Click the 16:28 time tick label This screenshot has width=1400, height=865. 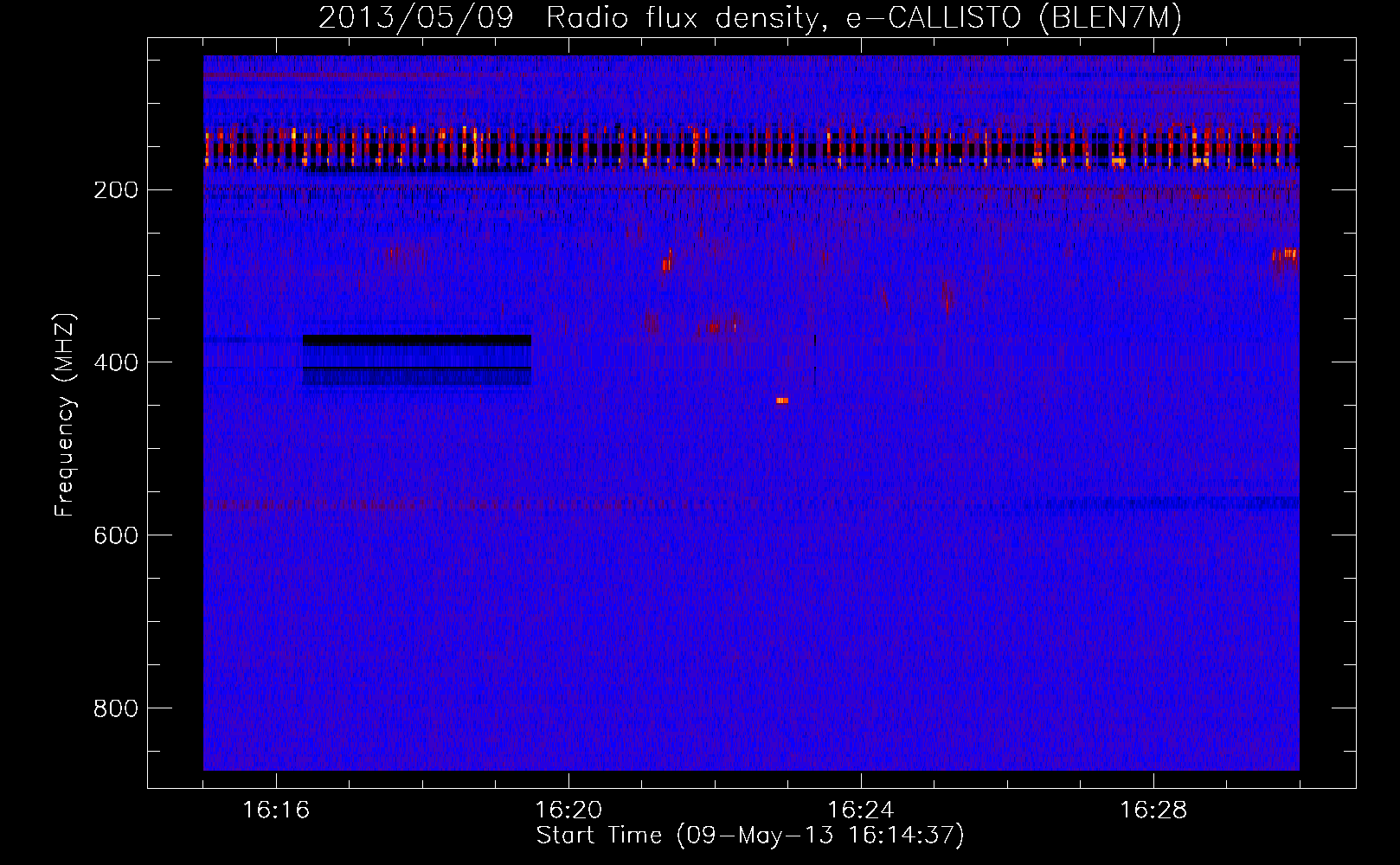point(1153,810)
